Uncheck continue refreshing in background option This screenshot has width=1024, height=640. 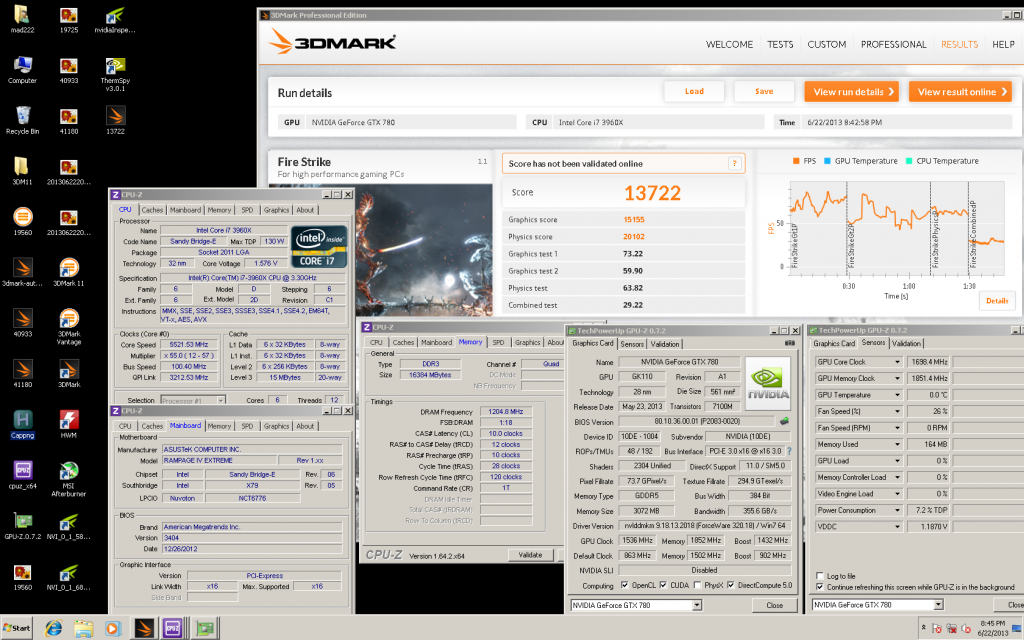pyautogui.click(x=820, y=587)
